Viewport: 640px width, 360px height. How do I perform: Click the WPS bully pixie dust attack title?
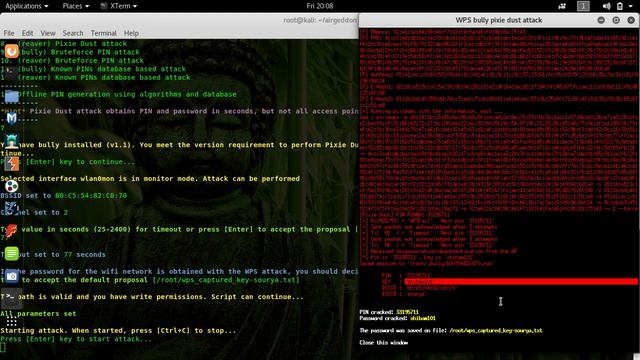coord(498,20)
